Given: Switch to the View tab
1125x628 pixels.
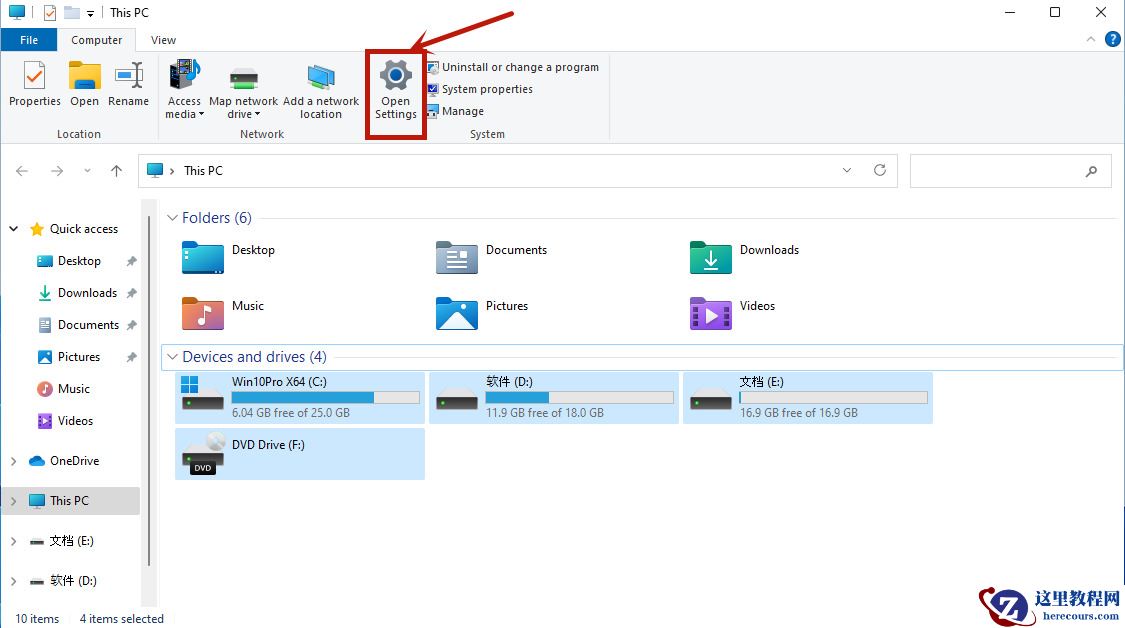Looking at the screenshot, I should tap(162, 40).
